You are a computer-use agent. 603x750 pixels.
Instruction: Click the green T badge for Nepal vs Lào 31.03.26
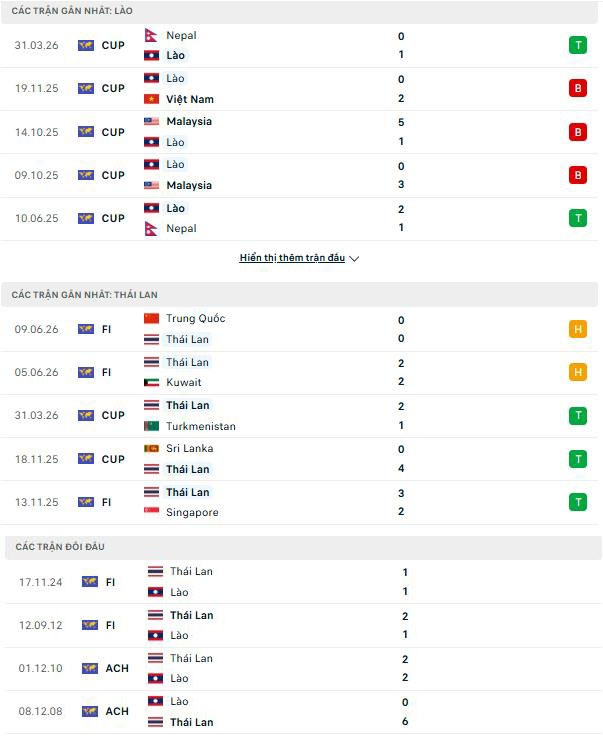578,45
